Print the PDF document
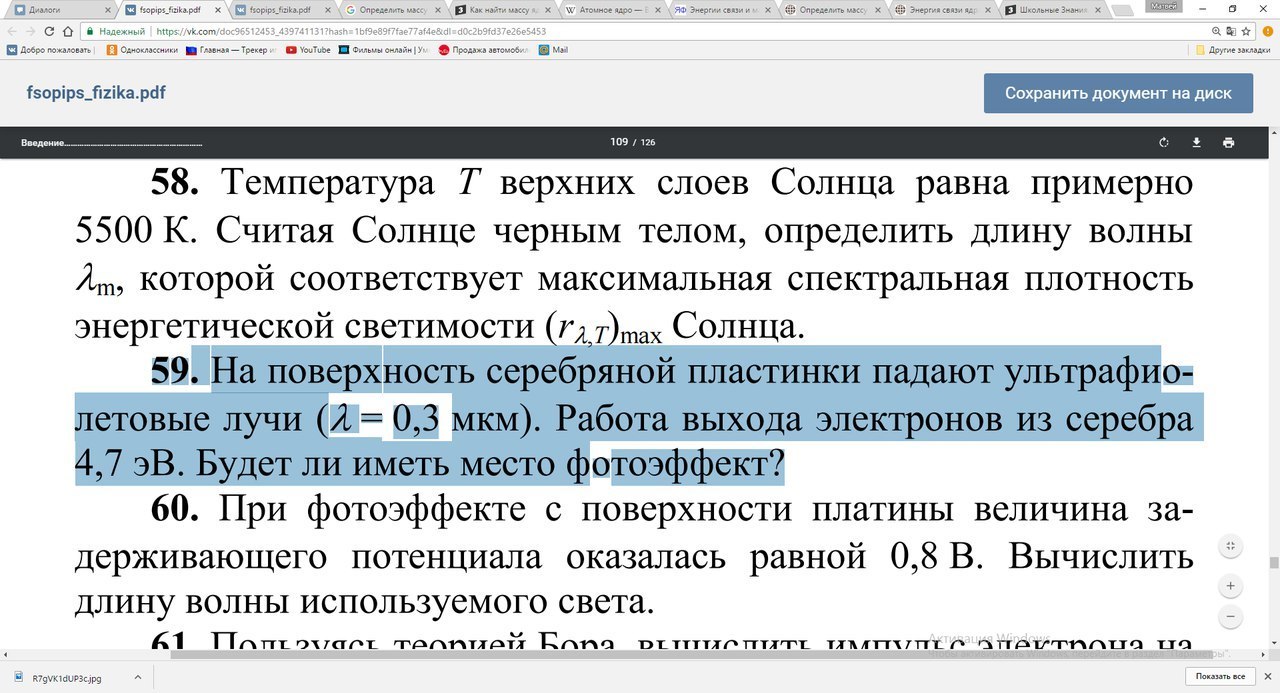This screenshot has width=1280, height=693. point(1228,142)
